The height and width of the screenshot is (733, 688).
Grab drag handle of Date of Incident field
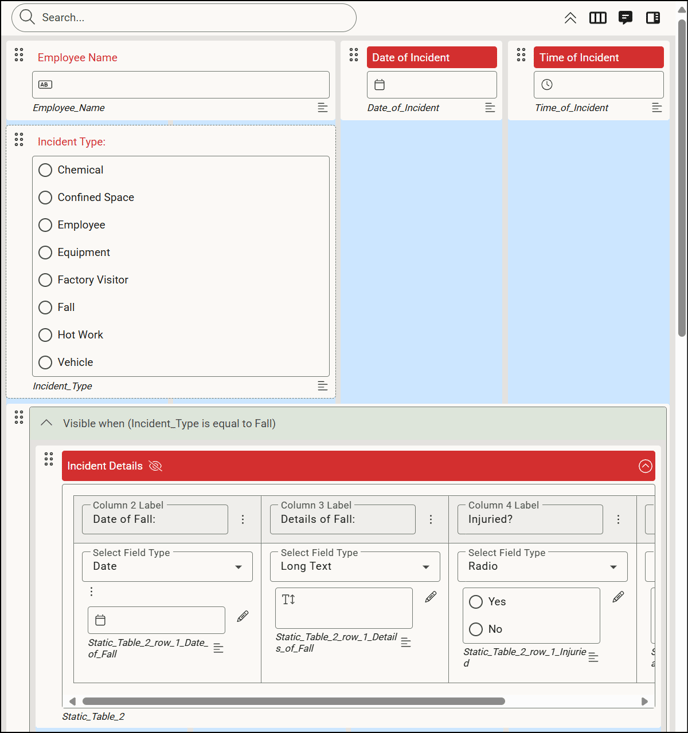pos(354,55)
